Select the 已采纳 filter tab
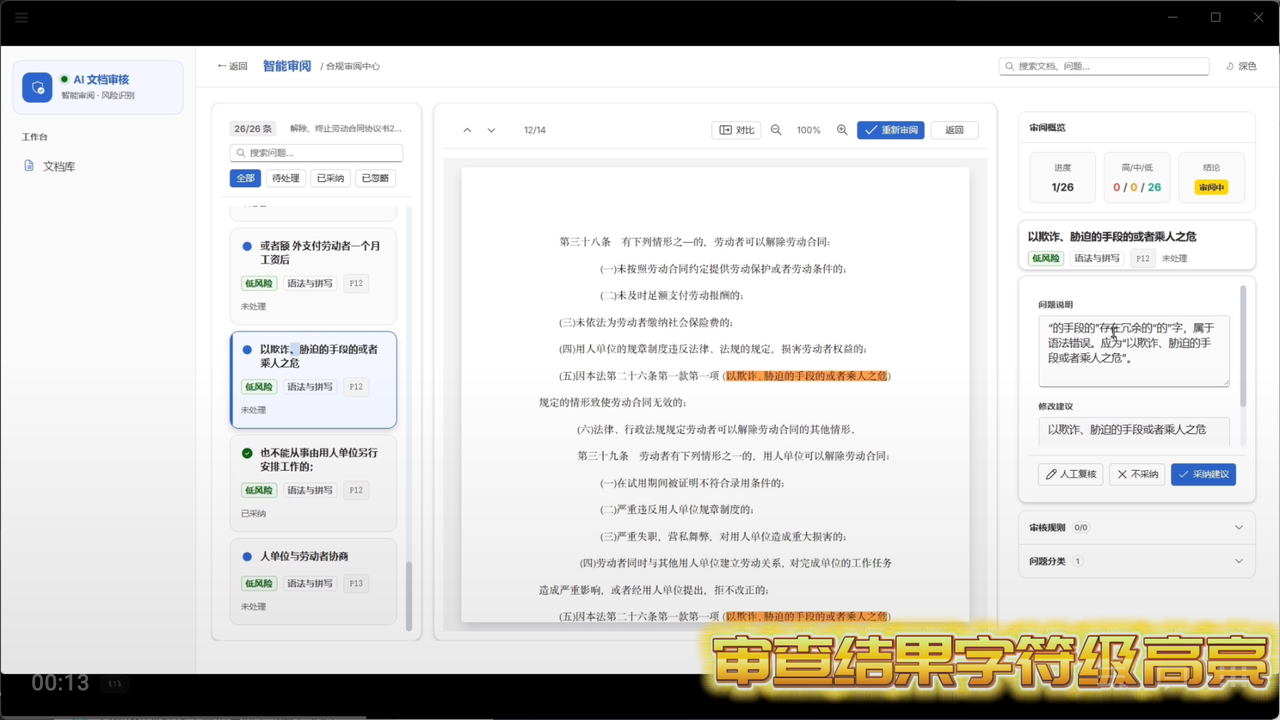Screen dimensions: 1280x720 330,178
